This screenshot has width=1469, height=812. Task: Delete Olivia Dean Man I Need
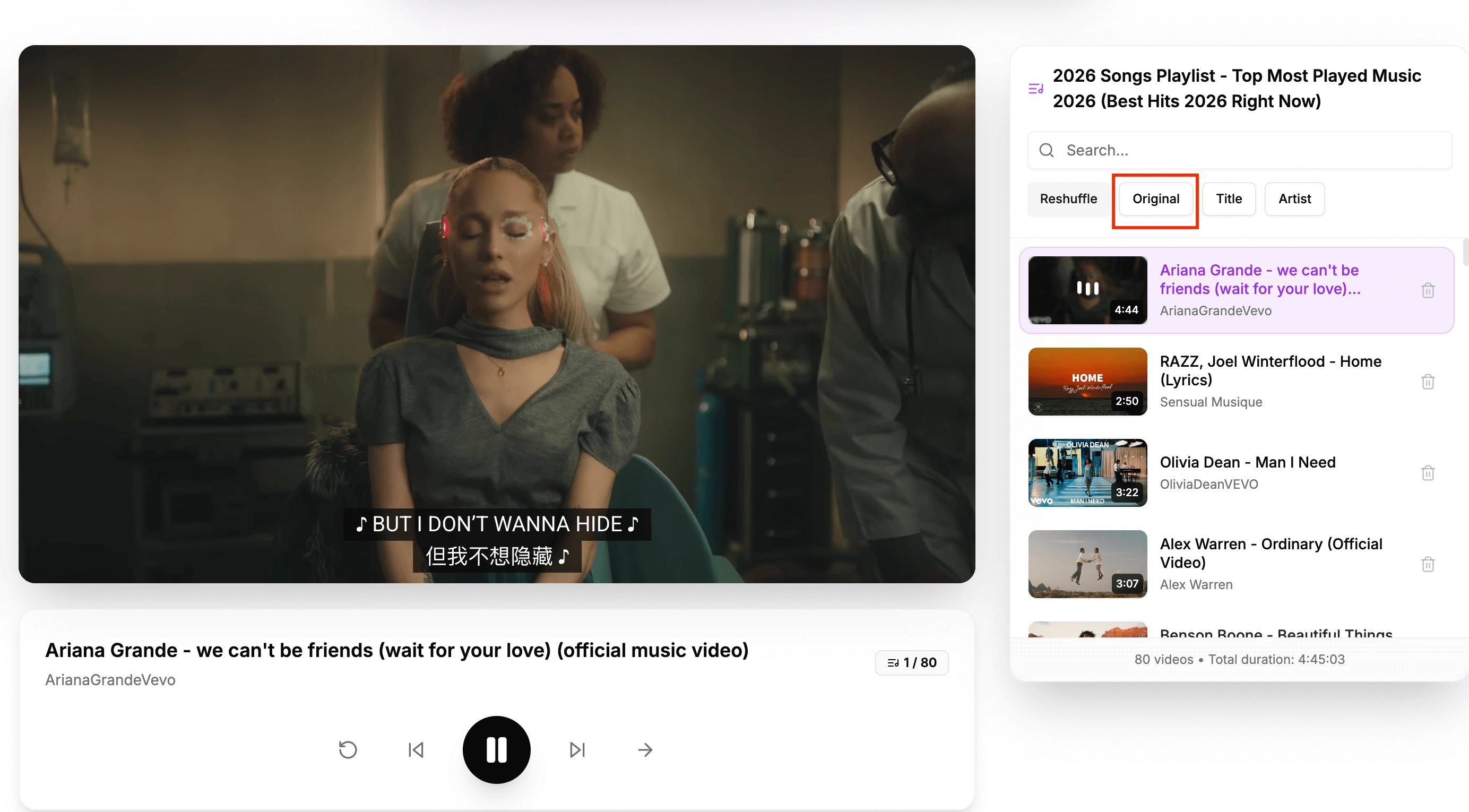pos(1428,473)
